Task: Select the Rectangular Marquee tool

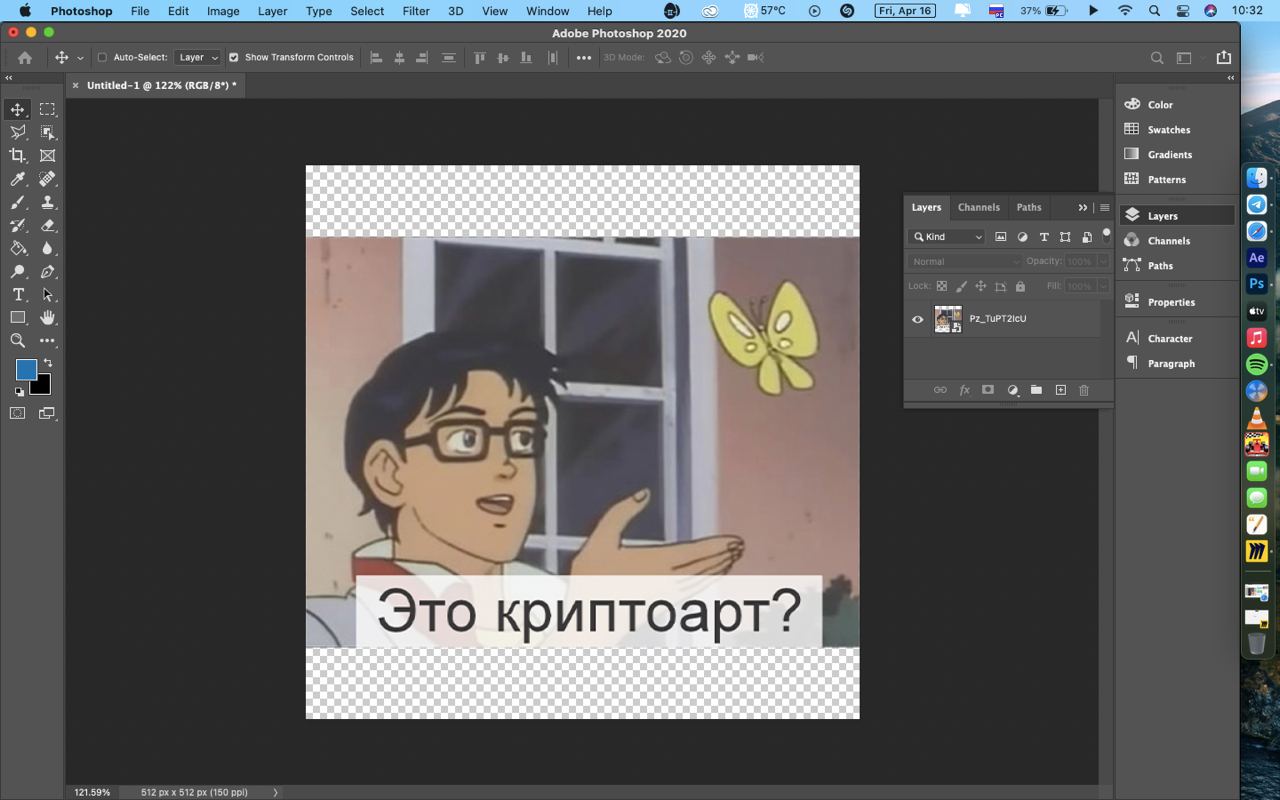Action: 47,109
